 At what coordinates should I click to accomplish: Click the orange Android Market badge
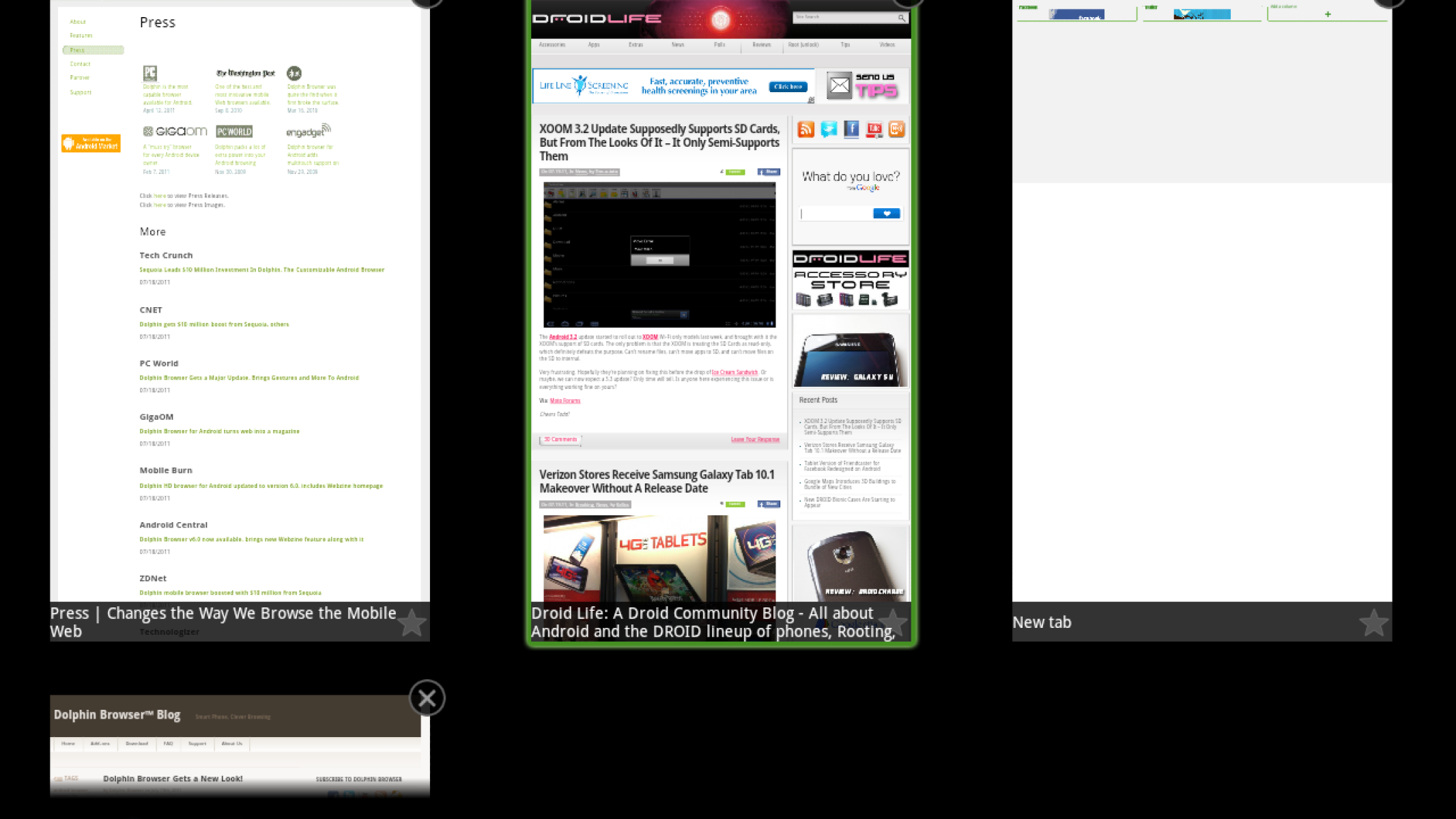point(91,143)
